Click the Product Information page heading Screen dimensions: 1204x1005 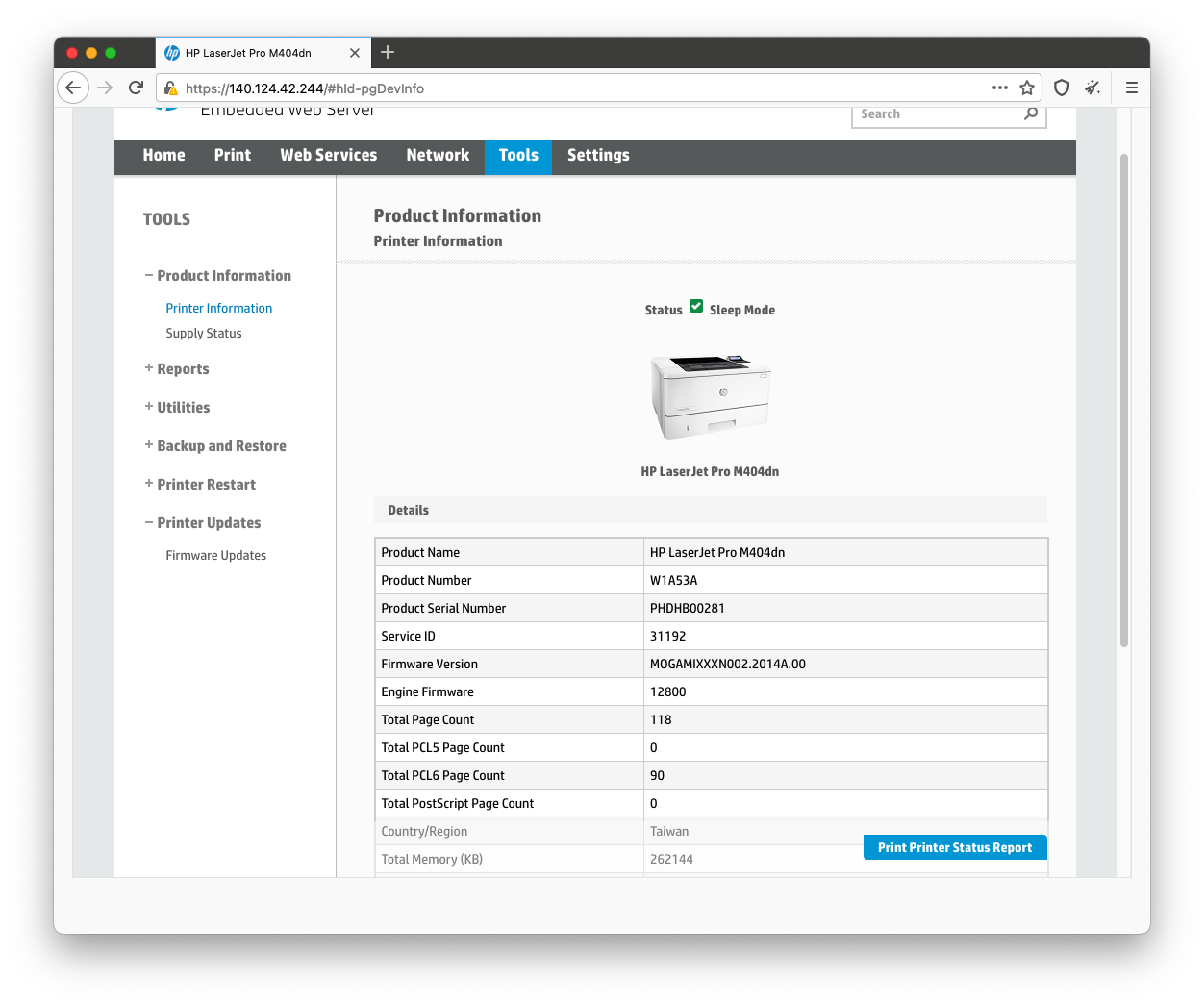pos(458,216)
